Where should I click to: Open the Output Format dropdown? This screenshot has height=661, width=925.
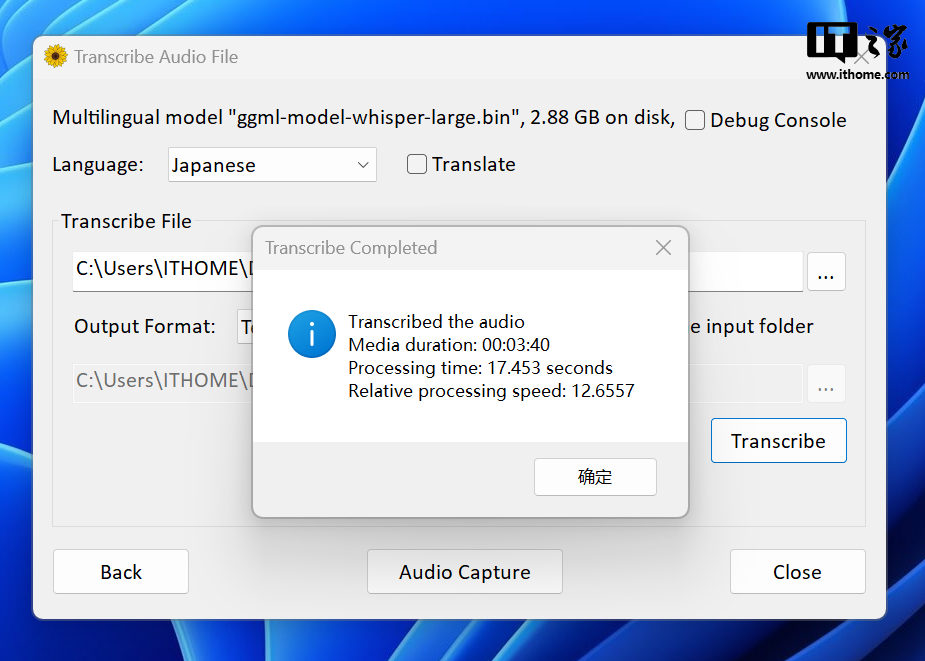[245, 327]
